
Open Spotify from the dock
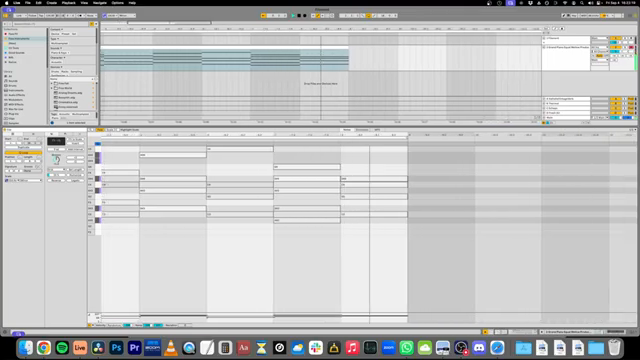click(x=62, y=348)
